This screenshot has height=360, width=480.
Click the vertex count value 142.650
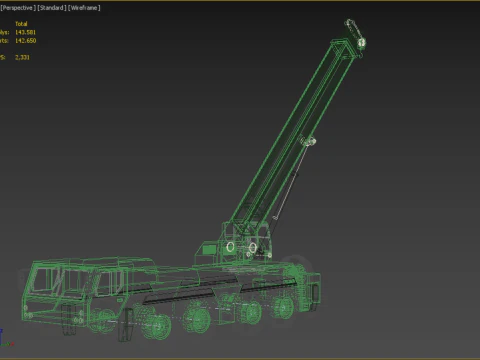[x=26, y=41]
